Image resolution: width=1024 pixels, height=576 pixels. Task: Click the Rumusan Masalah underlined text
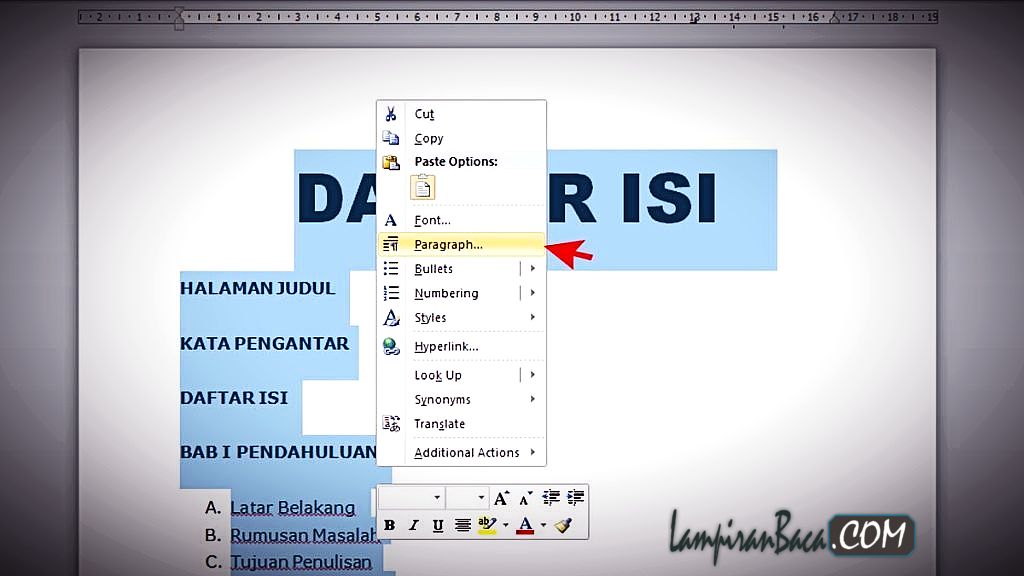[304, 536]
